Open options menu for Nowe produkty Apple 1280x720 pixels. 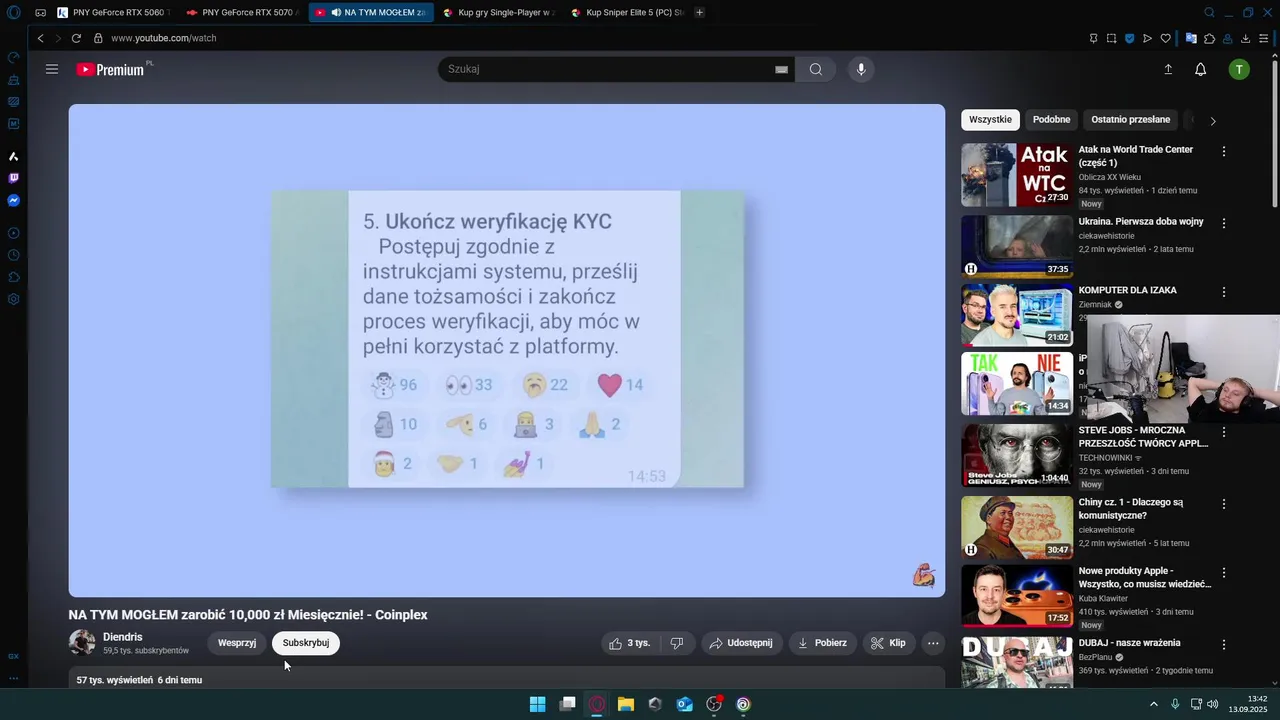pyautogui.click(x=1224, y=573)
